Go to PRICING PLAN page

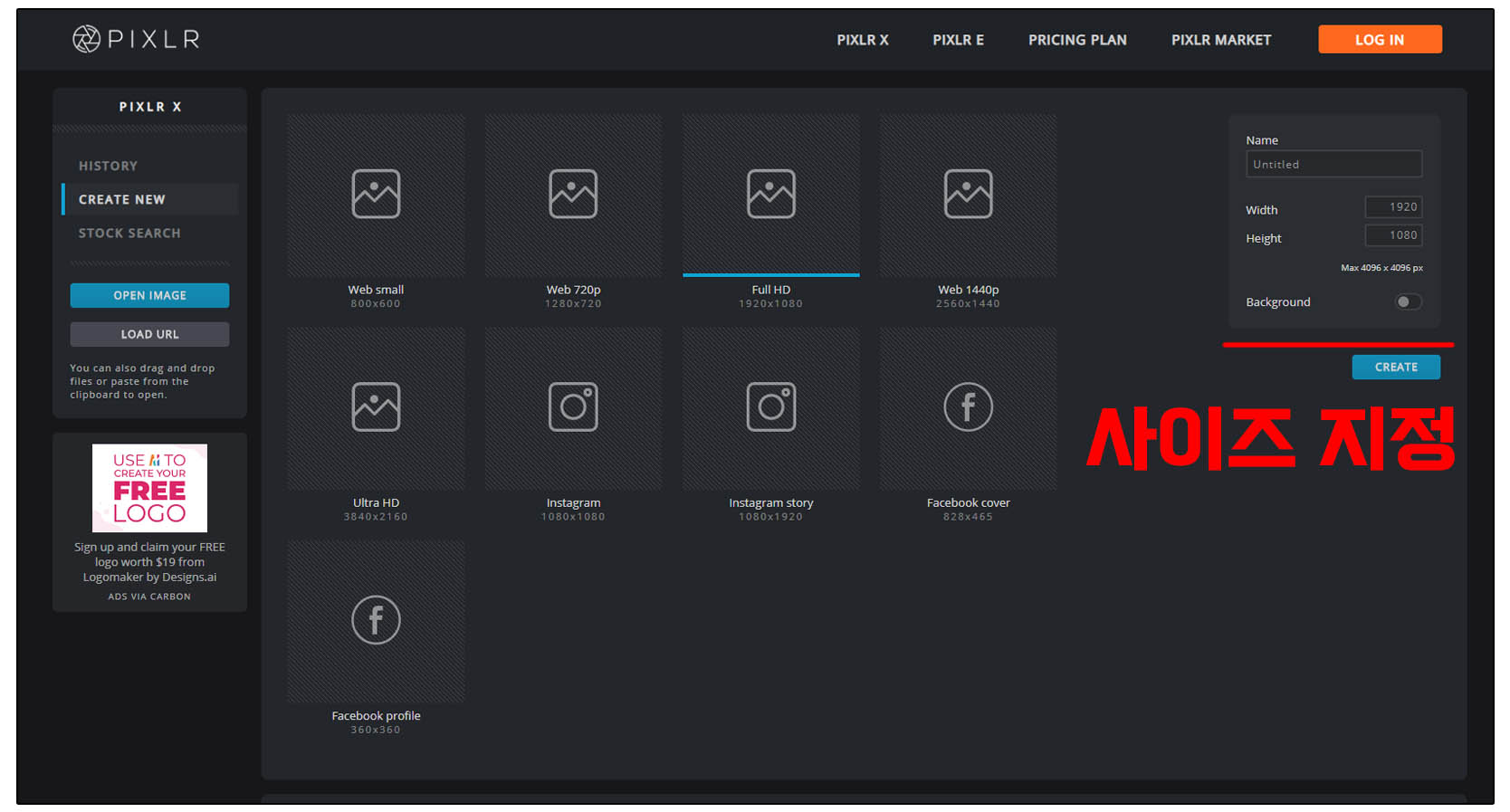(1077, 40)
